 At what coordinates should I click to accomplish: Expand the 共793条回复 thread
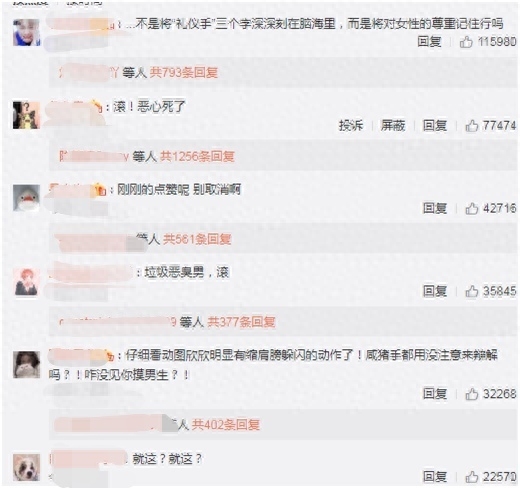click(x=184, y=72)
